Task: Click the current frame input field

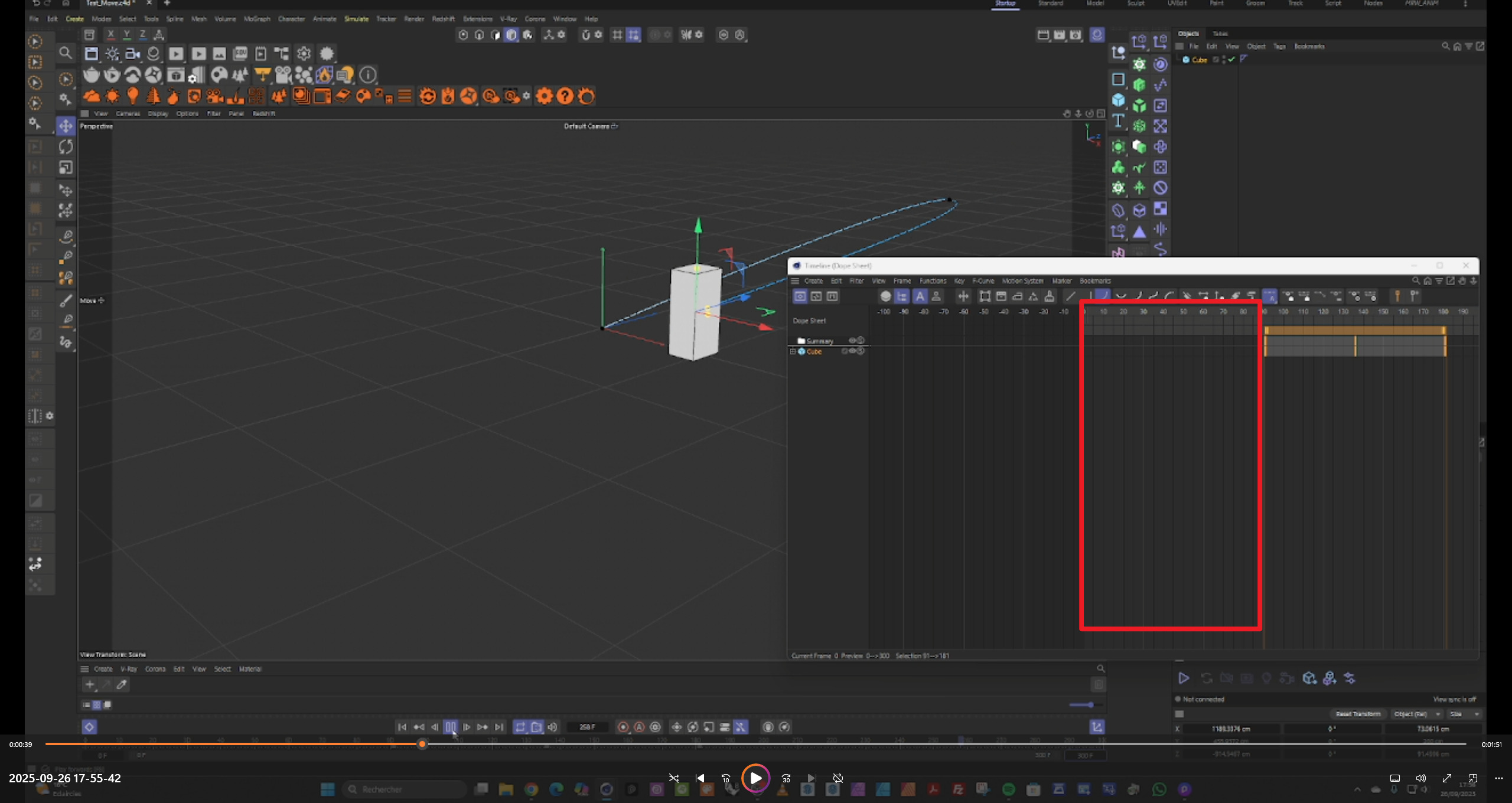Action: coord(587,727)
